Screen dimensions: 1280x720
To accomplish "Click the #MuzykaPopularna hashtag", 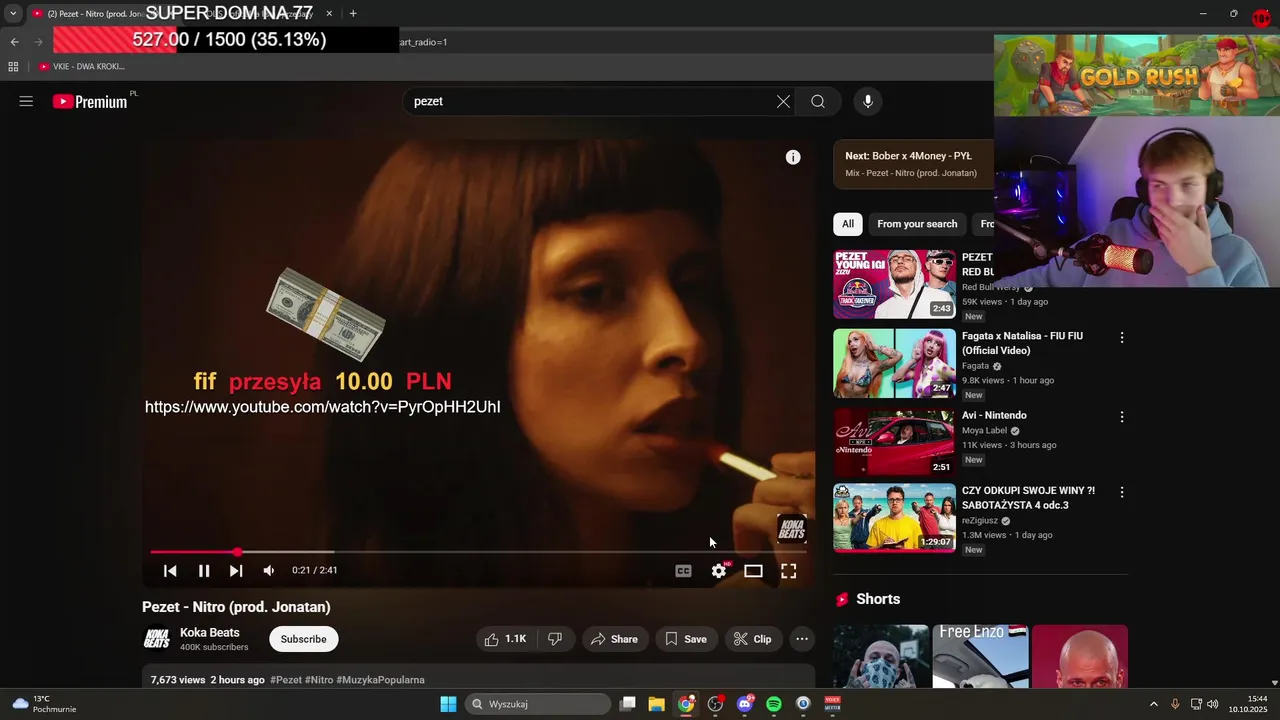I will click(x=380, y=680).
